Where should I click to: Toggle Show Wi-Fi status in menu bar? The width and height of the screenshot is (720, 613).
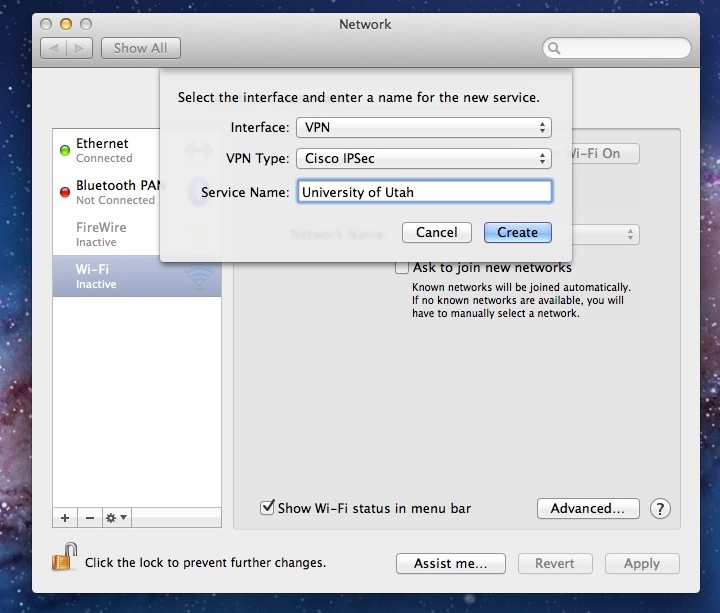(x=267, y=507)
